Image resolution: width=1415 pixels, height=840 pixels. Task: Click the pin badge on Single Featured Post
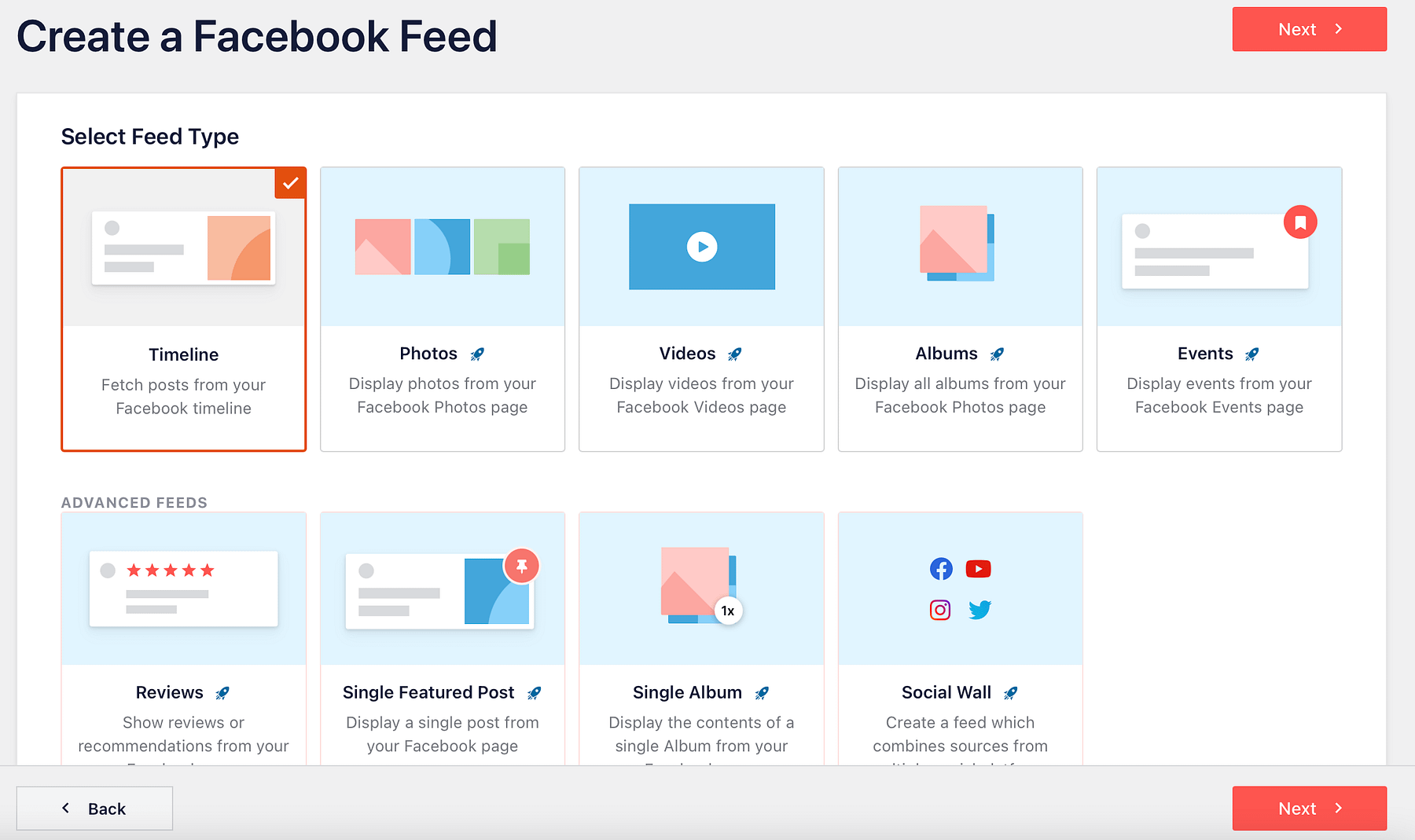tap(522, 566)
